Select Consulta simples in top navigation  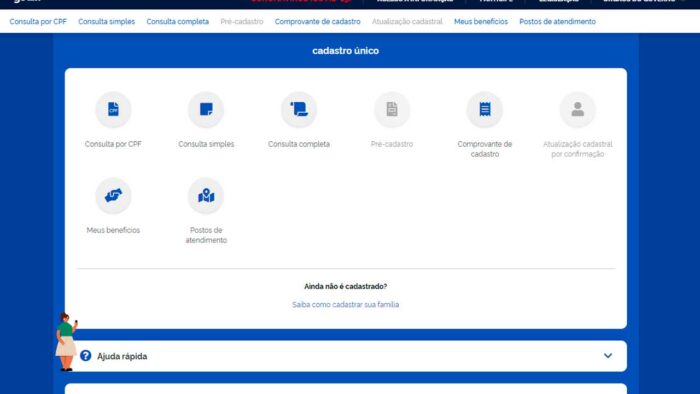pos(106,21)
